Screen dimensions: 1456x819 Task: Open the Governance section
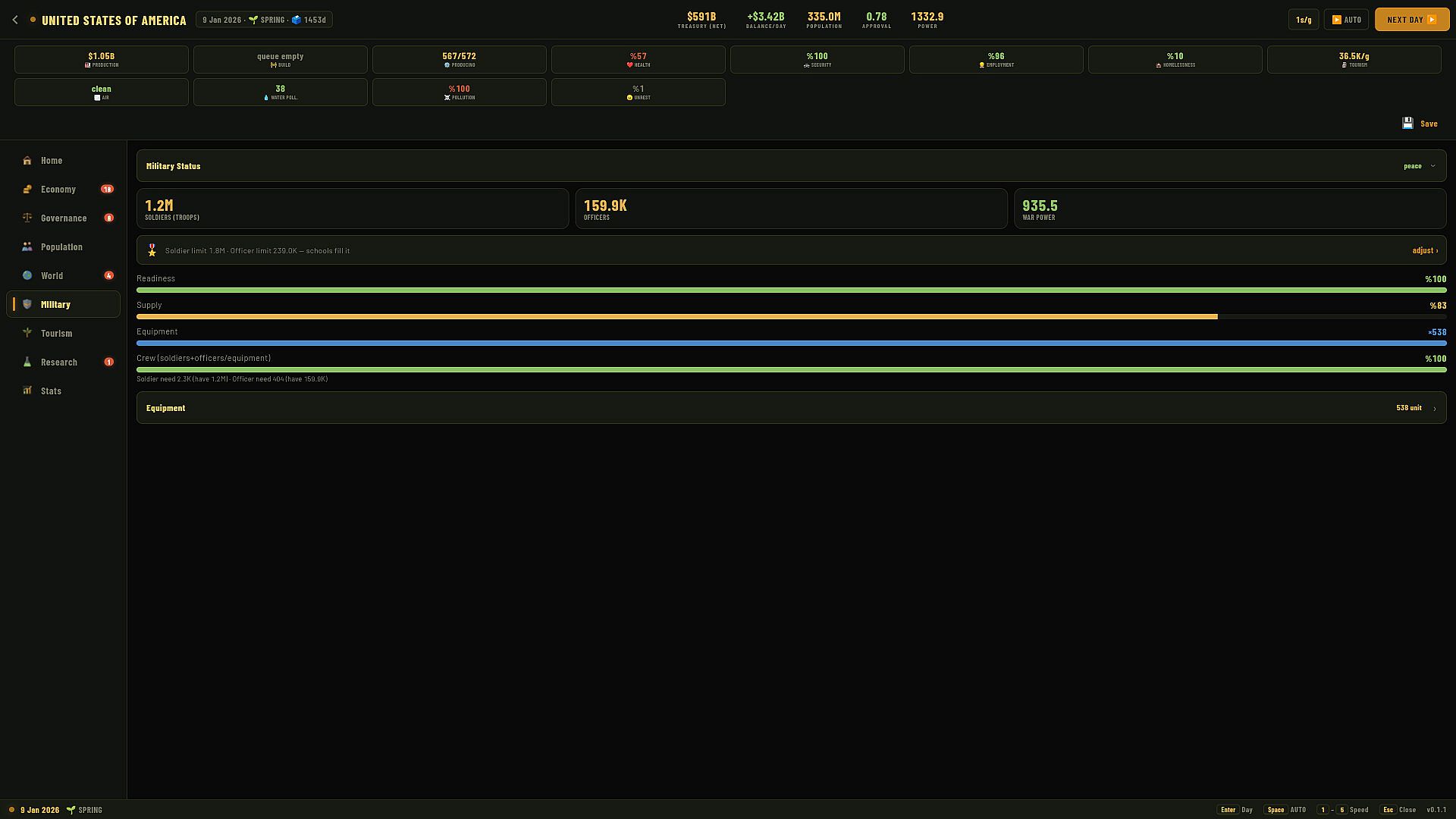pyautogui.click(x=63, y=218)
